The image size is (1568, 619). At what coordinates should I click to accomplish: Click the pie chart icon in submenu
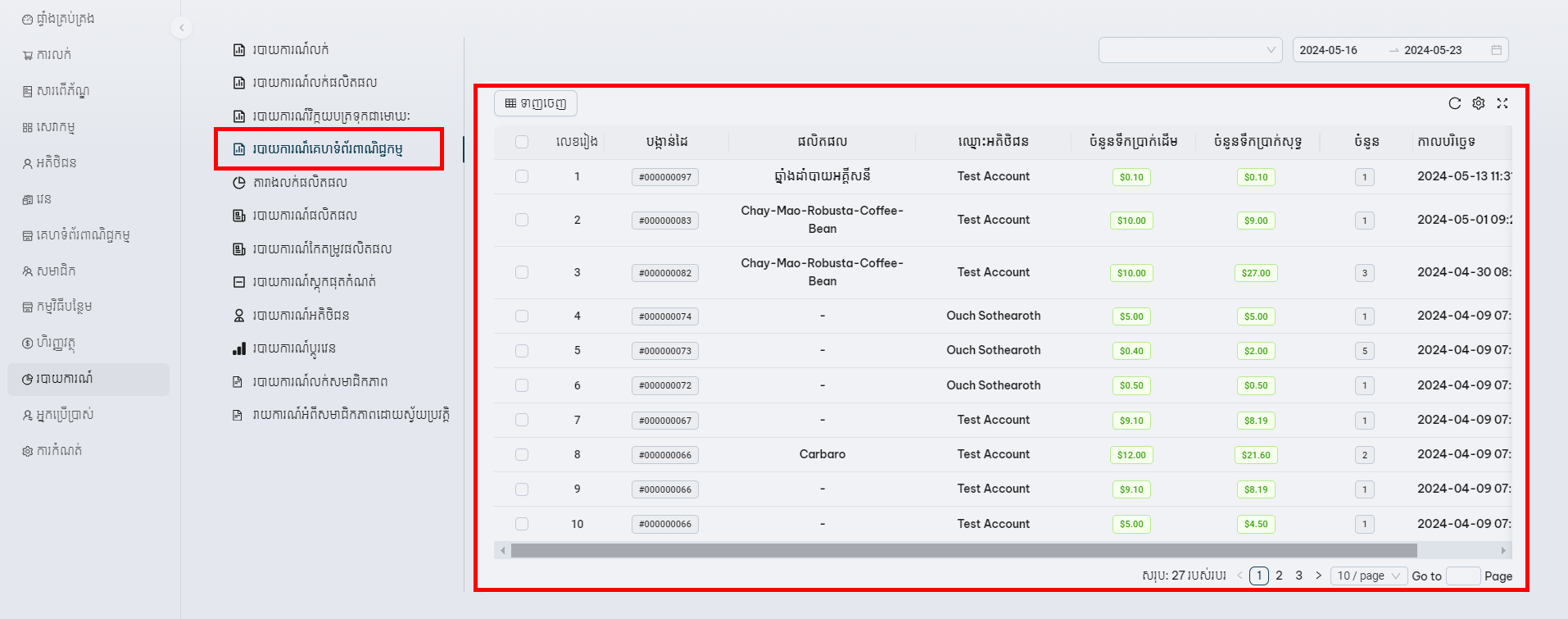239,183
